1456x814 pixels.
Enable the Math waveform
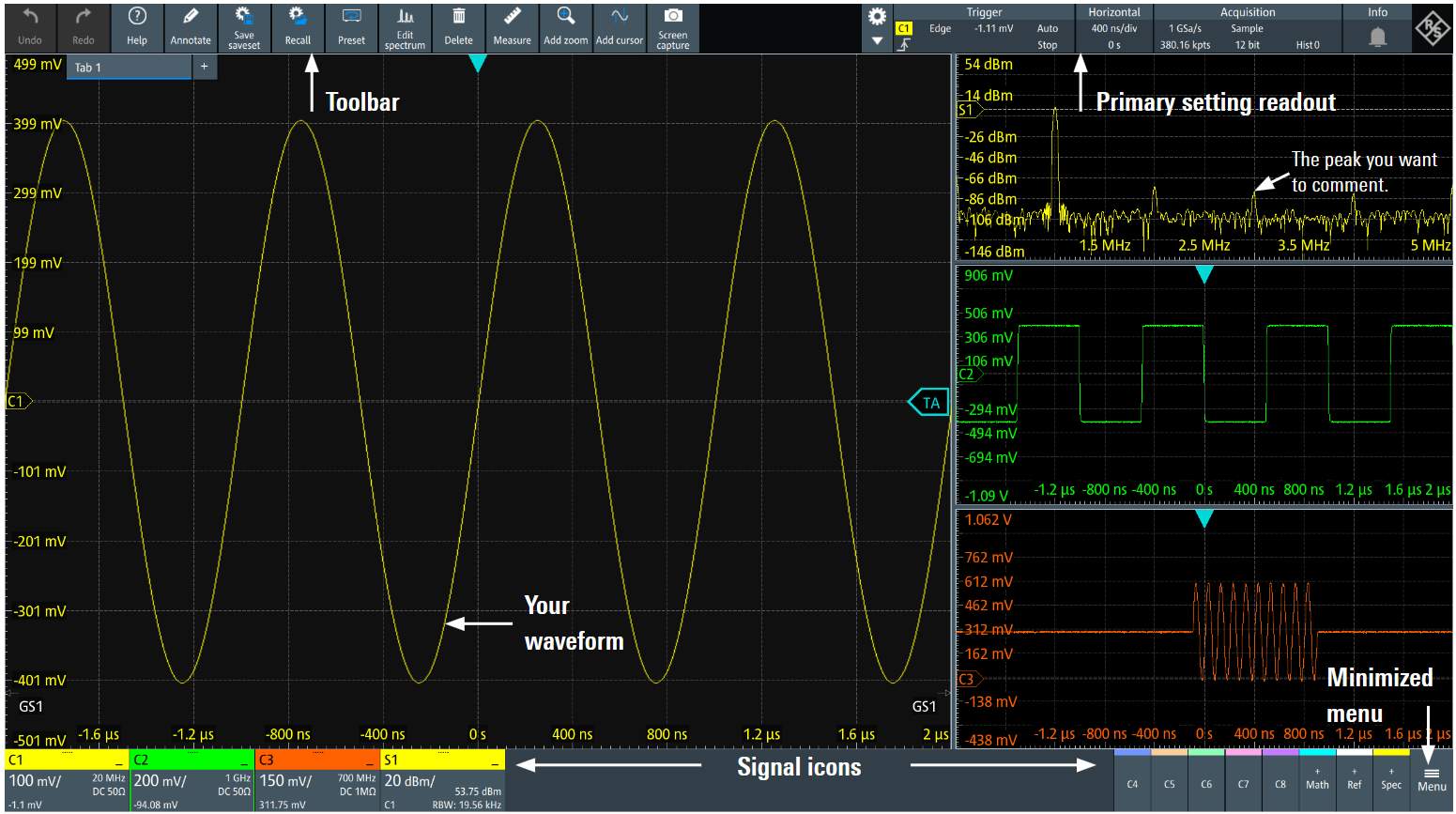(x=1317, y=779)
